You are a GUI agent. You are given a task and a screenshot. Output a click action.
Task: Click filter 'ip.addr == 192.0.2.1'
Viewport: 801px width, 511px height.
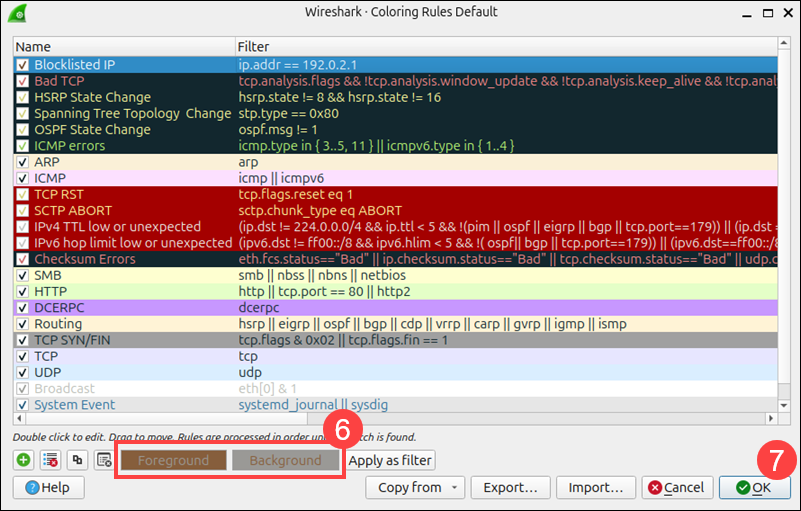pos(298,65)
